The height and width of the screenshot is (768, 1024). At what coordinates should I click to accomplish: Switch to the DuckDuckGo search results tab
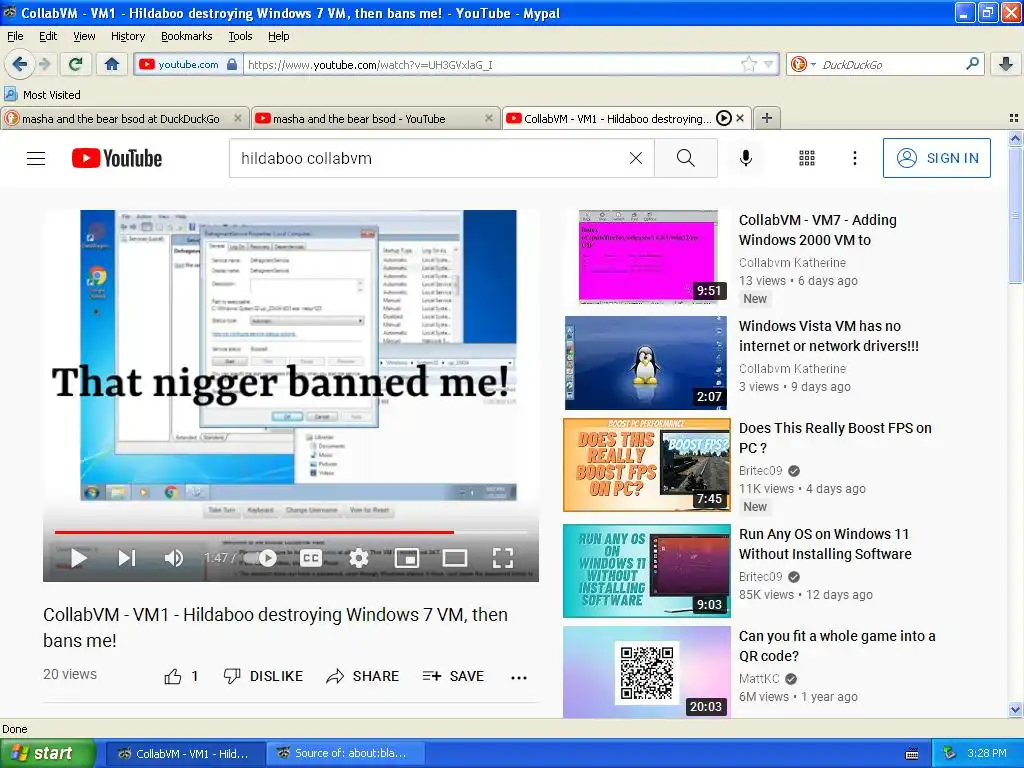120,118
